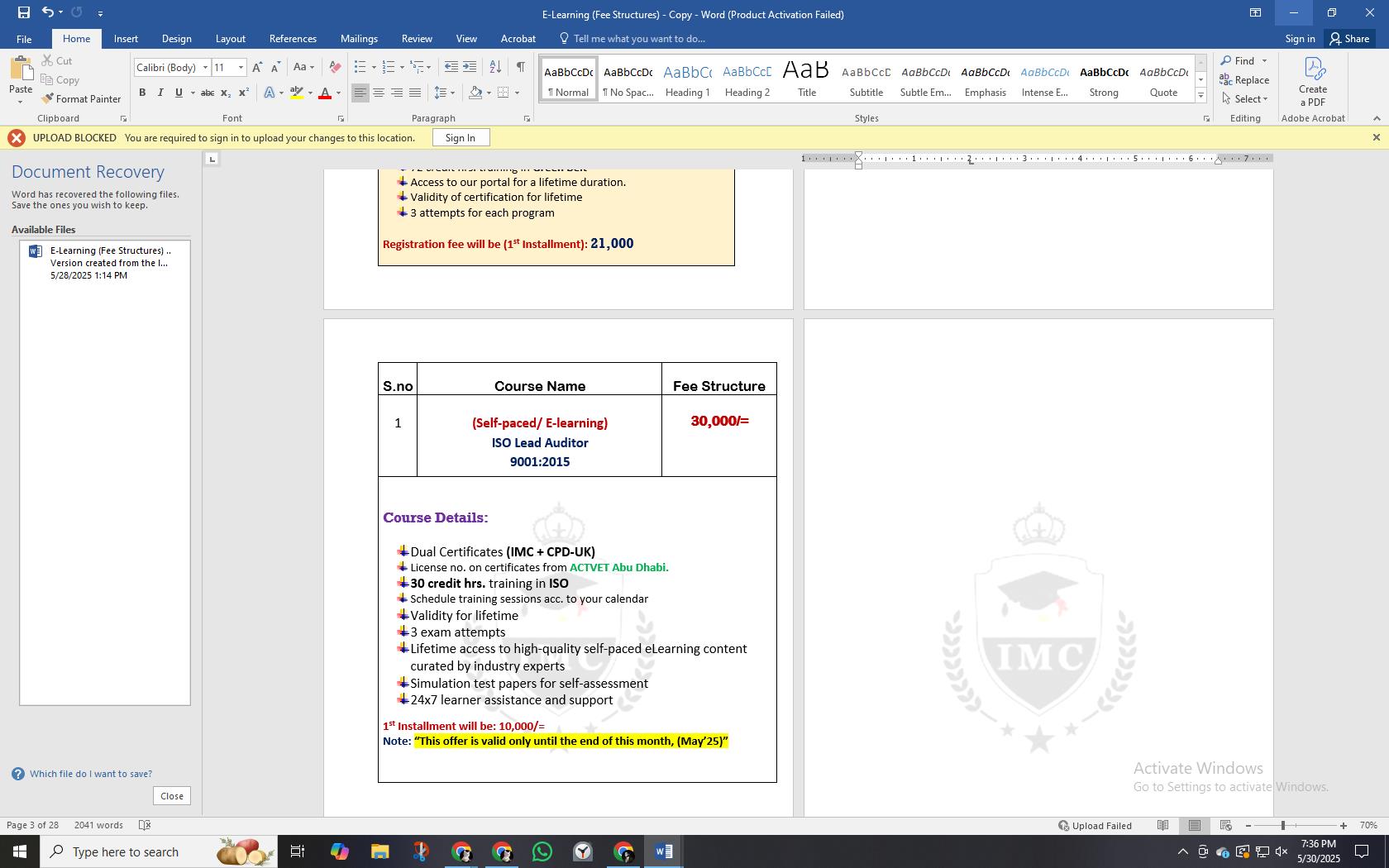Image resolution: width=1389 pixels, height=868 pixels.
Task: Increase font size with Grow Font
Action: 257,67
